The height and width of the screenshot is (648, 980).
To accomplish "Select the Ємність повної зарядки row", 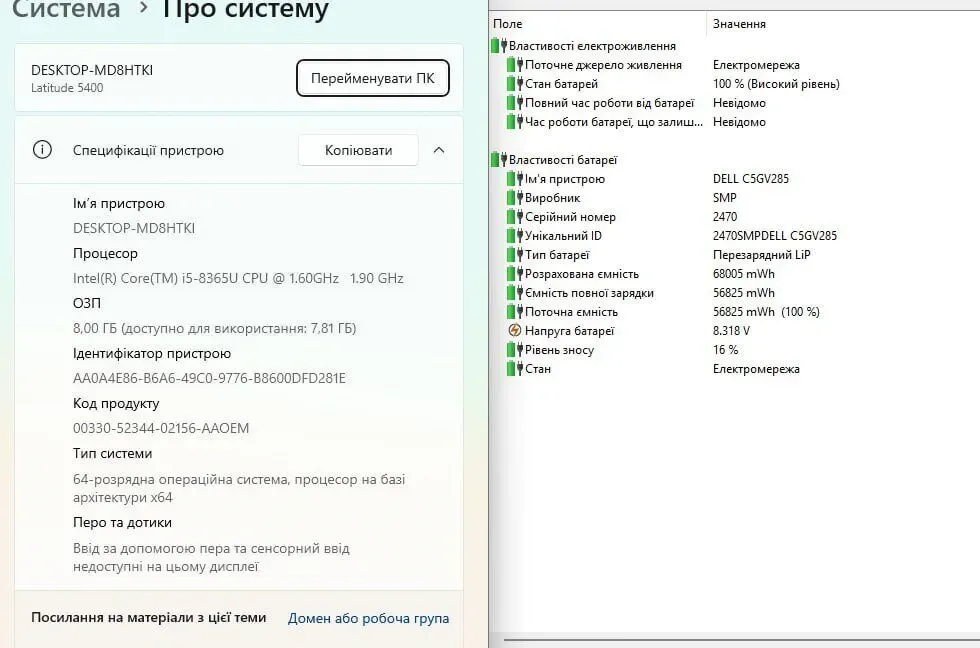I will [589, 293].
